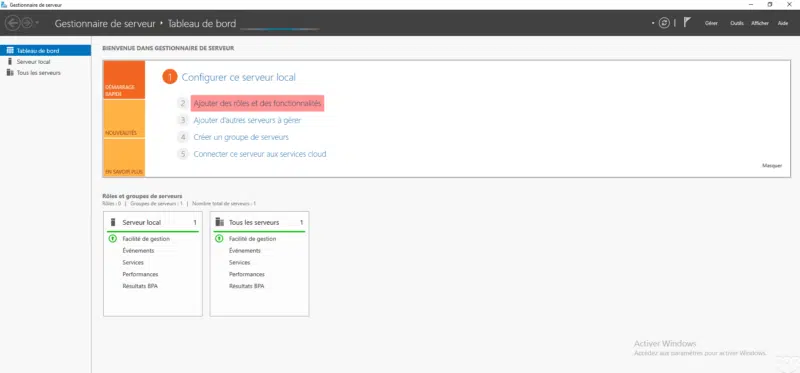Viewport: 800px width, 373px height.
Task: Hide the welcome panel with Masquer
Action: coord(771,166)
